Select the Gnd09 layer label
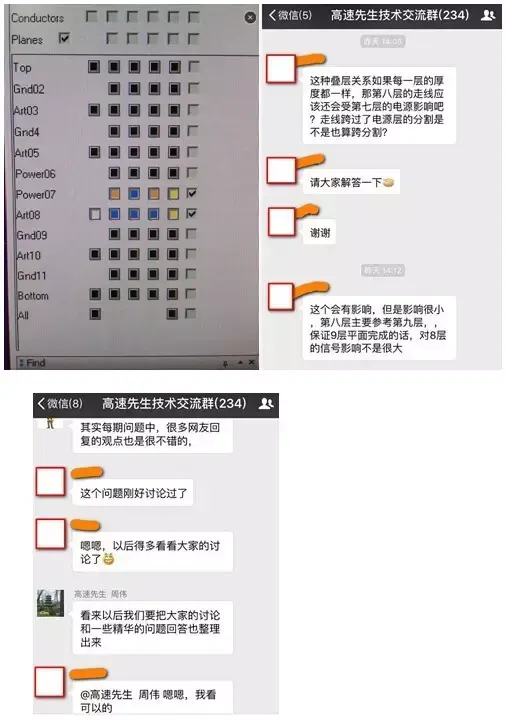 [x=32, y=235]
